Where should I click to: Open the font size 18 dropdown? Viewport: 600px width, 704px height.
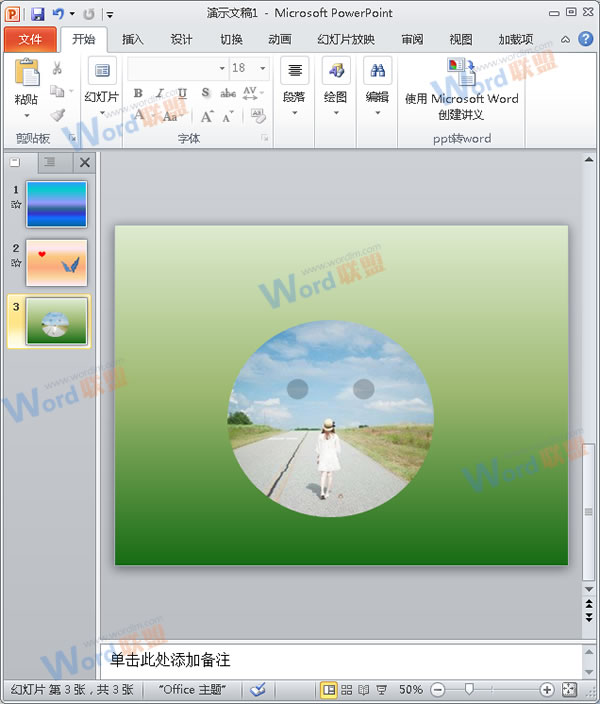point(263,68)
